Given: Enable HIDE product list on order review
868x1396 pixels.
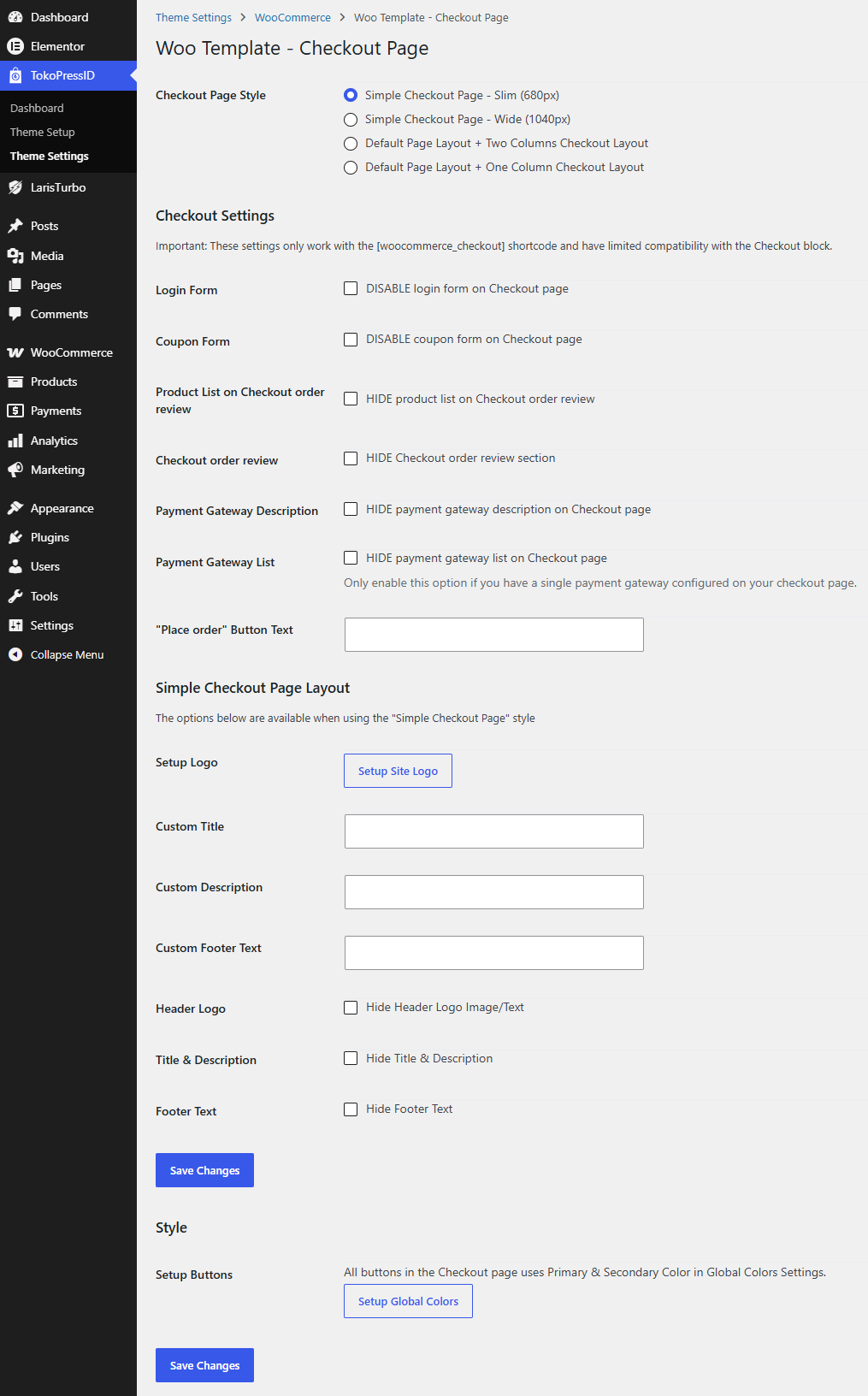Looking at the screenshot, I should (x=351, y=399).
